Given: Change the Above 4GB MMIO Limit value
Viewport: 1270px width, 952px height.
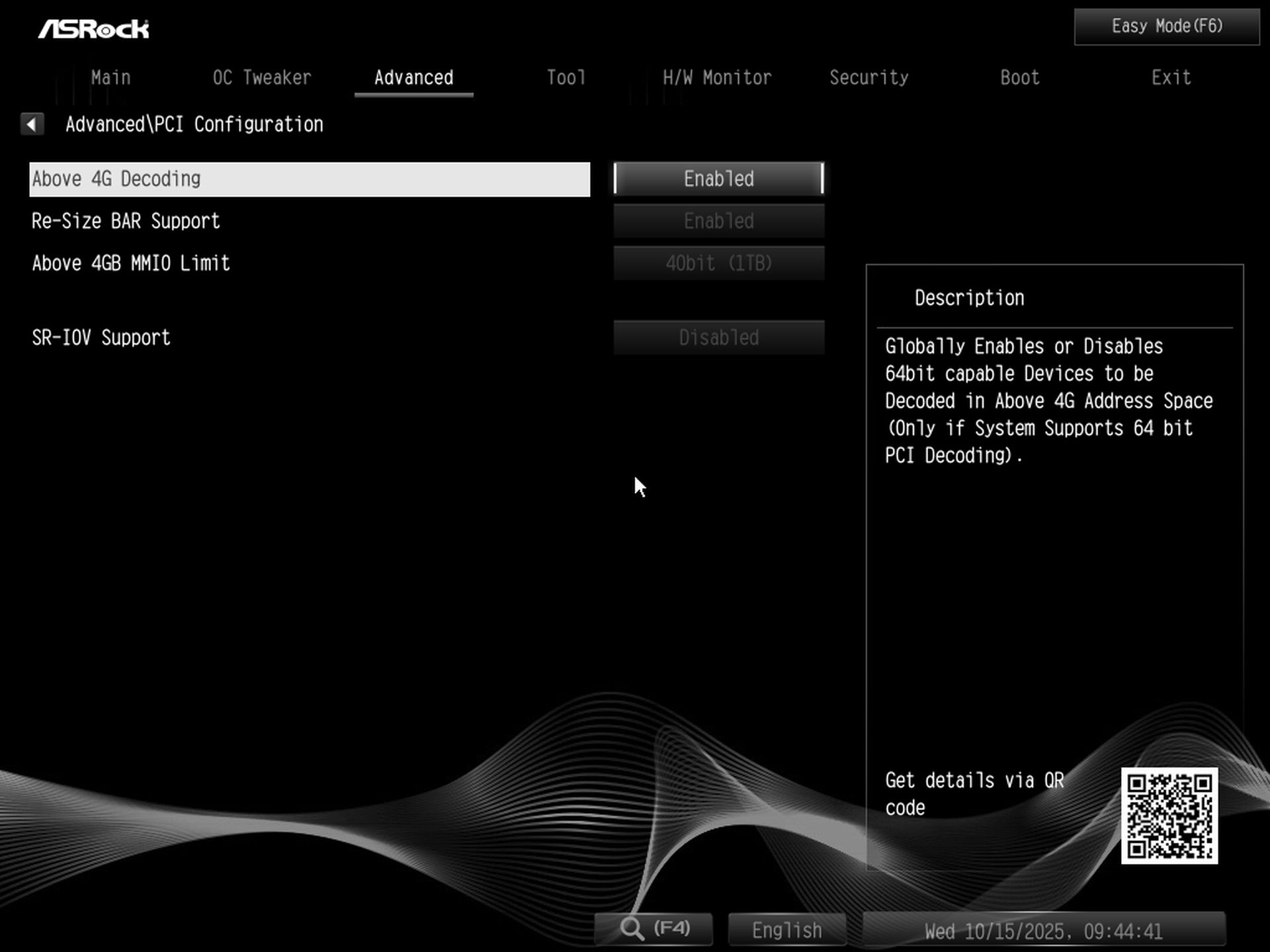Looking at the screenshot, I should click(718, 262).
